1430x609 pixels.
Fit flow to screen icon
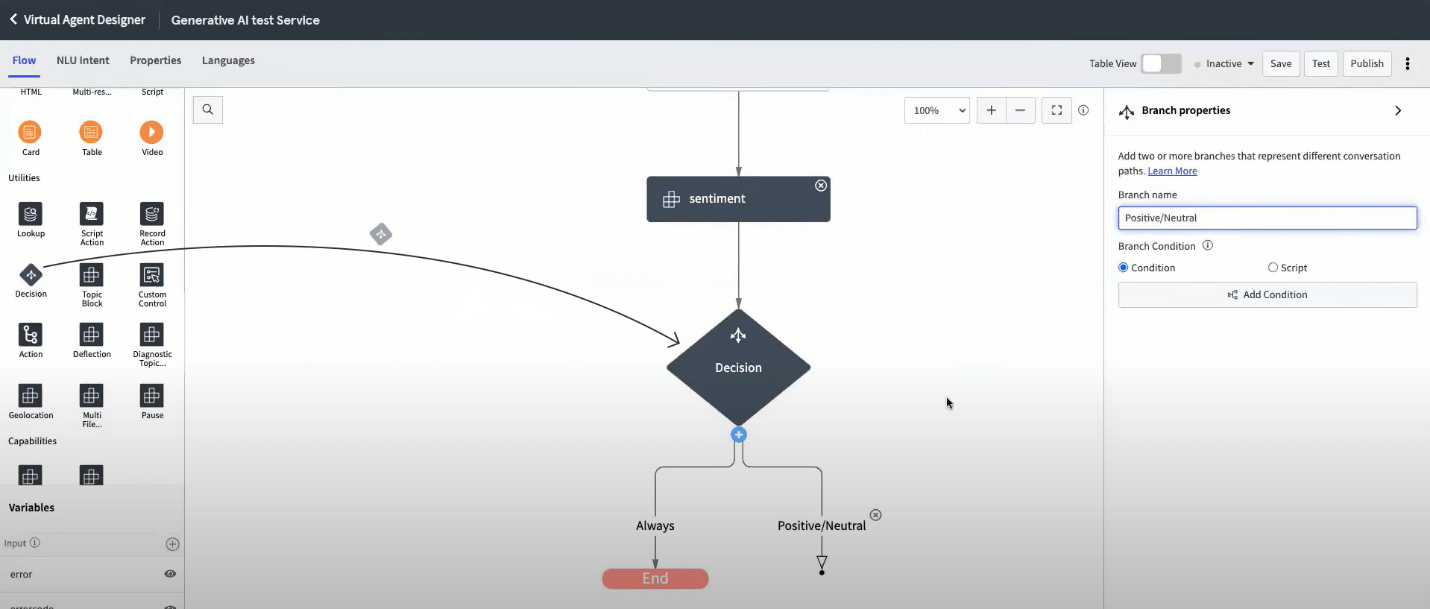[1056, 110]
